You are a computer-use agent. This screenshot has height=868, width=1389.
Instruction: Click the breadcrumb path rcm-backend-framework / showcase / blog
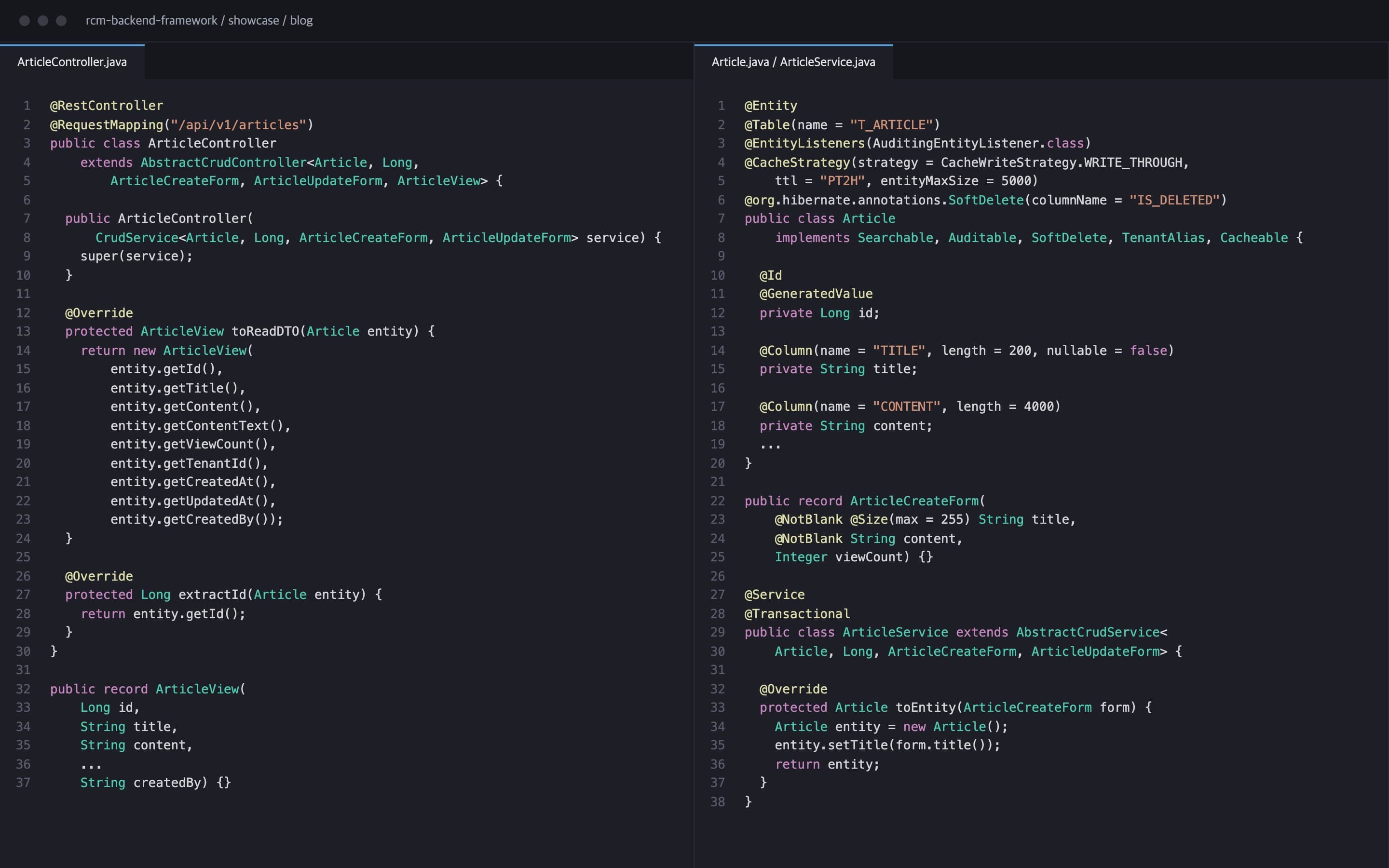[199, 21]
